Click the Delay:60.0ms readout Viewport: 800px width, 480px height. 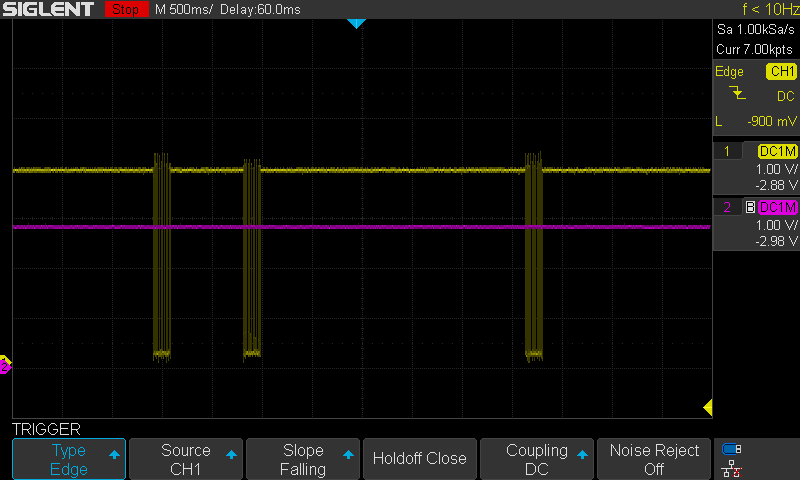point(260,9)
